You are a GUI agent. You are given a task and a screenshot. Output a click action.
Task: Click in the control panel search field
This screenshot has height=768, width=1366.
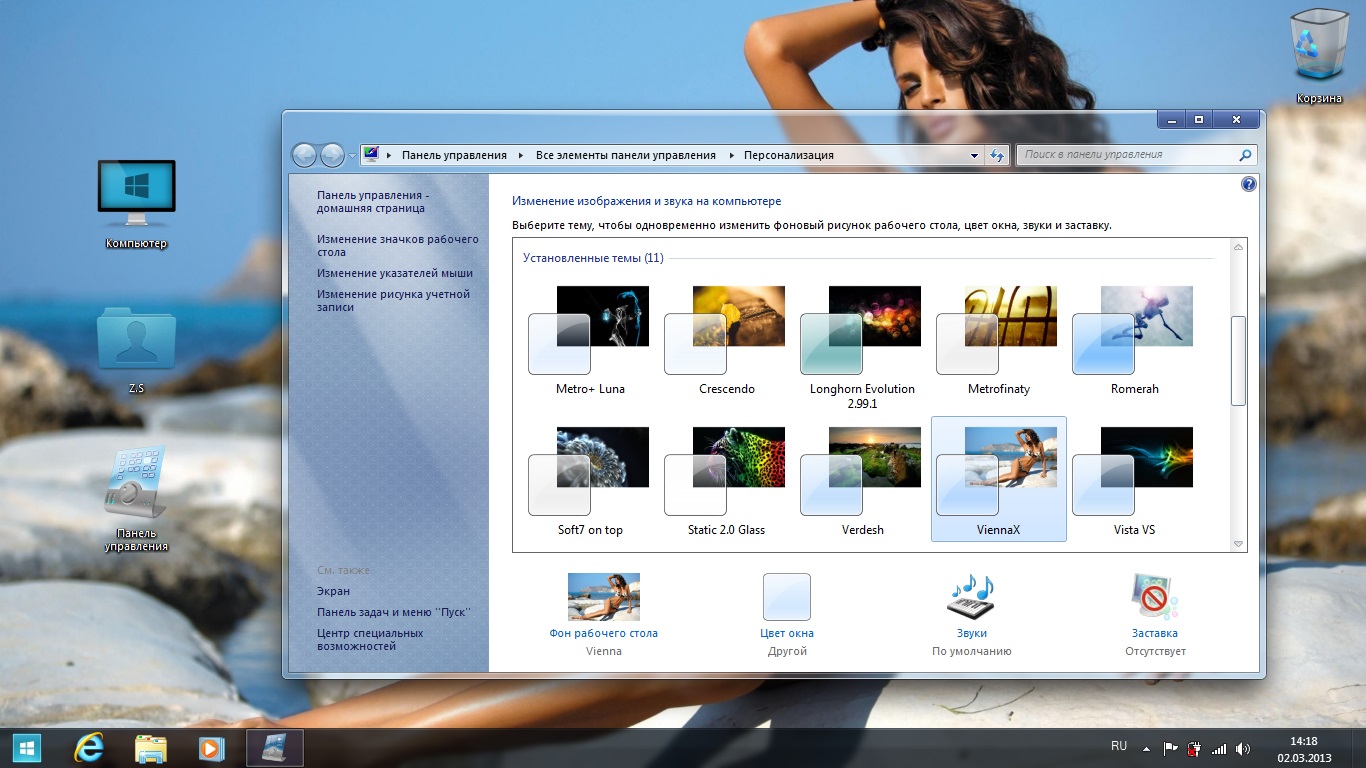coord(1125,156)
